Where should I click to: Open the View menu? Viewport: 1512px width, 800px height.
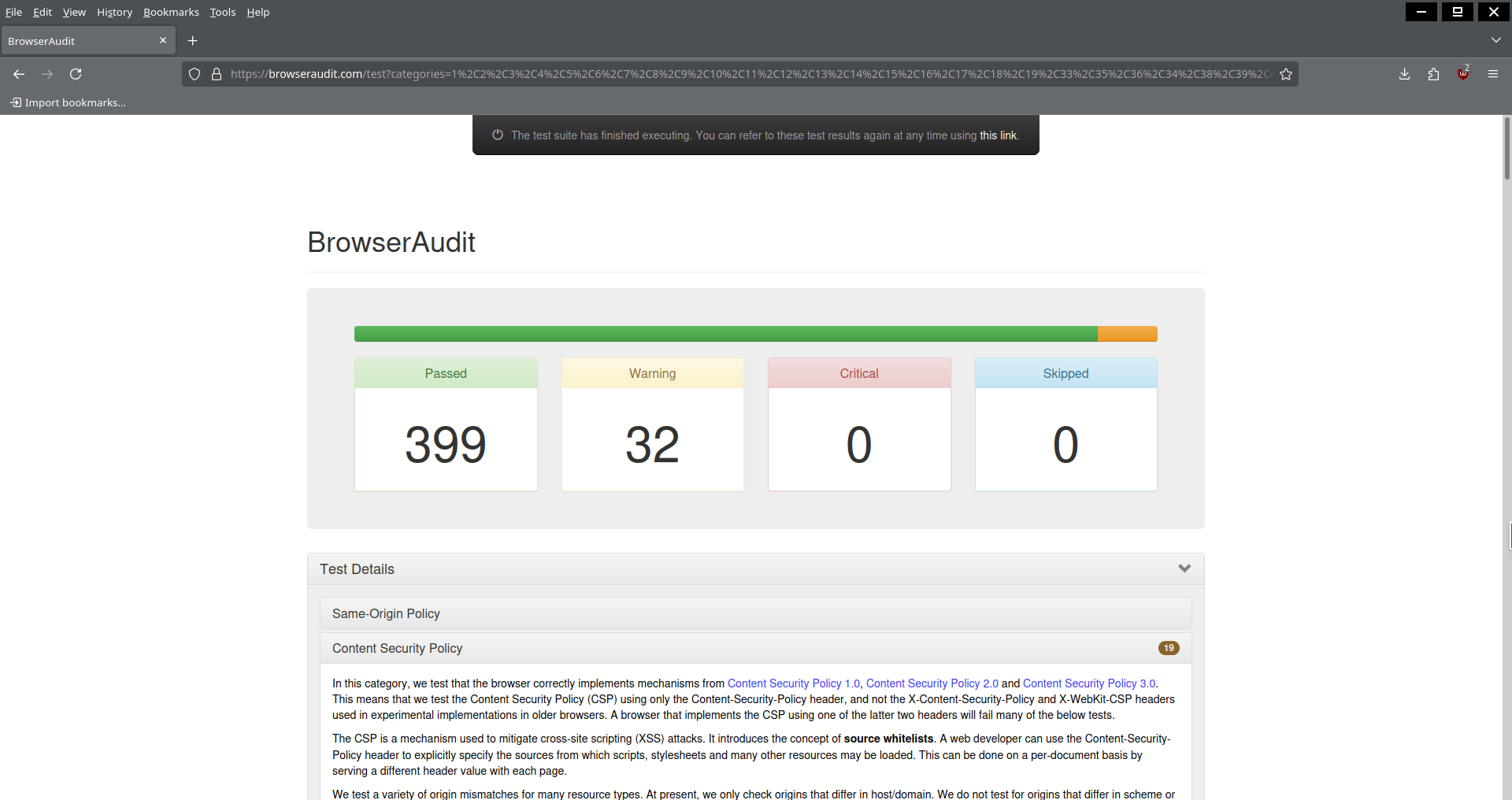click(74, 12)
